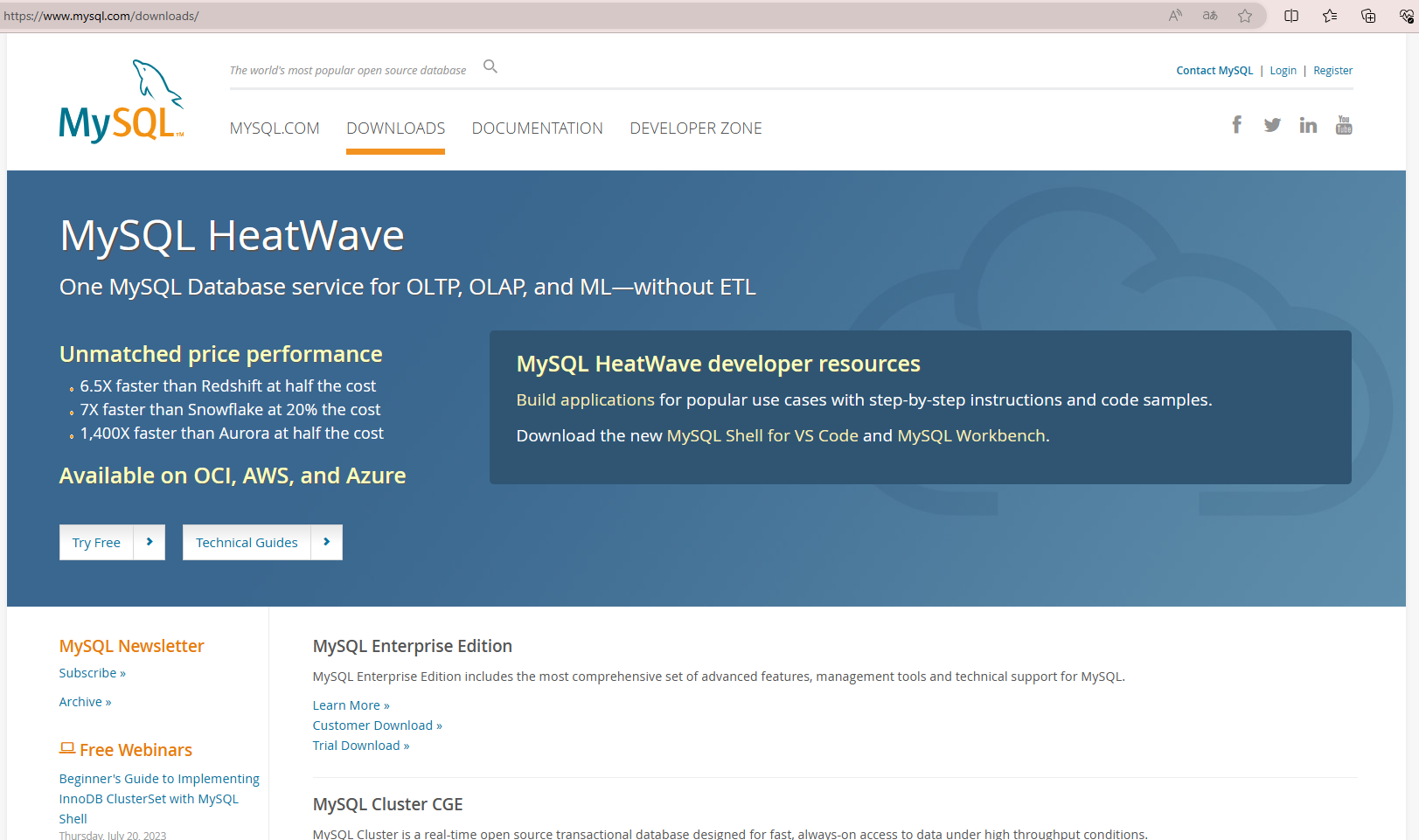Viewport: 1419px width, 840px height.
Task: Open MySQL LinkedIn icon
Action: (x=1308, y=125)
